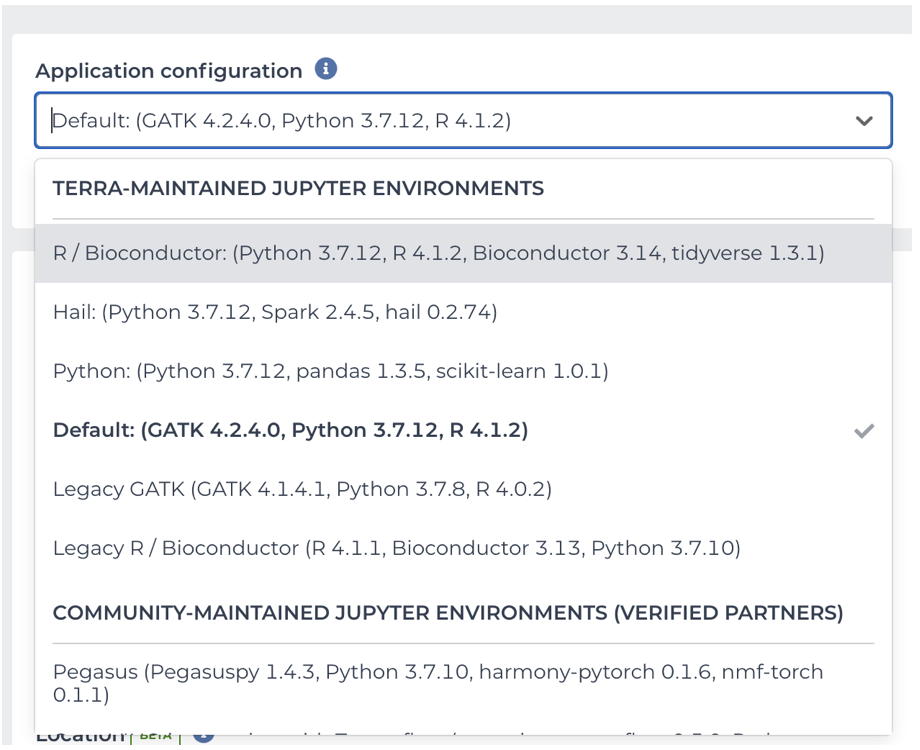The width and height of the screenshot is (920, 750).
Task: Click the partially hidden Location label
Action: [80, 738]
